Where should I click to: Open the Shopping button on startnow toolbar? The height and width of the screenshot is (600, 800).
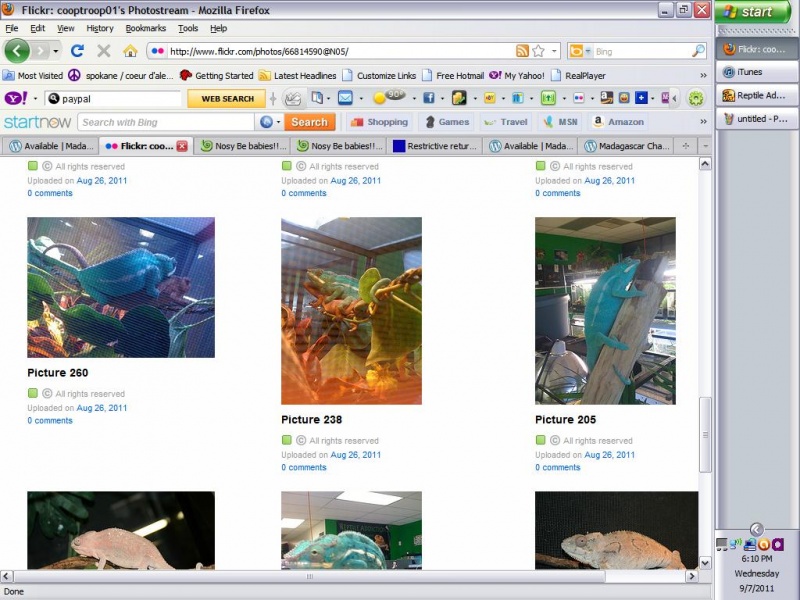(x=379, y=122)
